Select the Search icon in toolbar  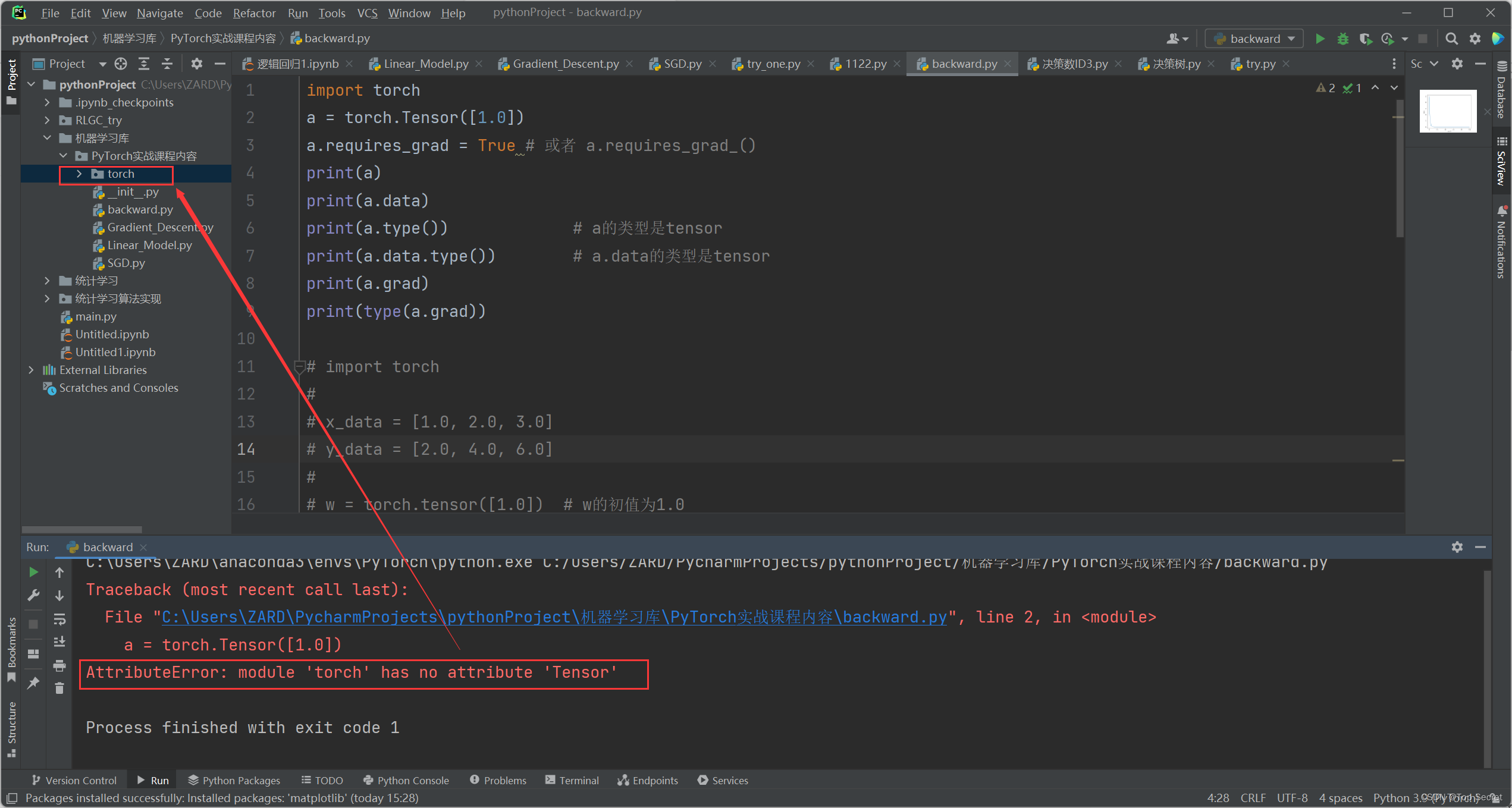1452,38
